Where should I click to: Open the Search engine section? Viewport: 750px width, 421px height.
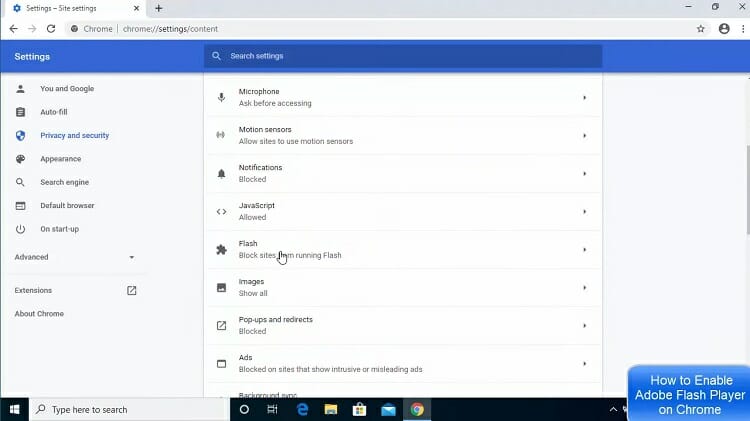point(65,182)
